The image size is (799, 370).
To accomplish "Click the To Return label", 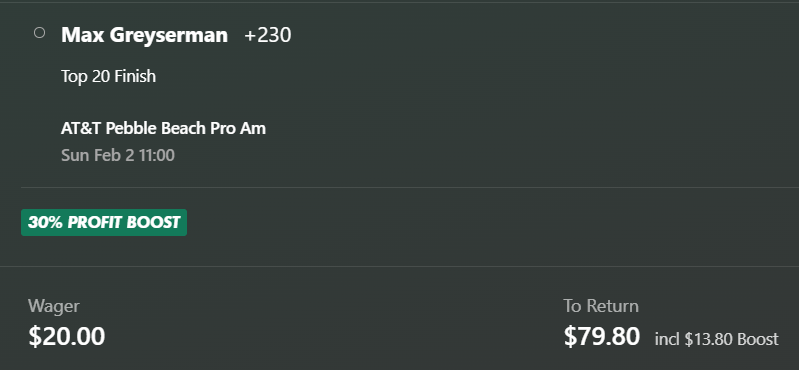I will (601, 306).
